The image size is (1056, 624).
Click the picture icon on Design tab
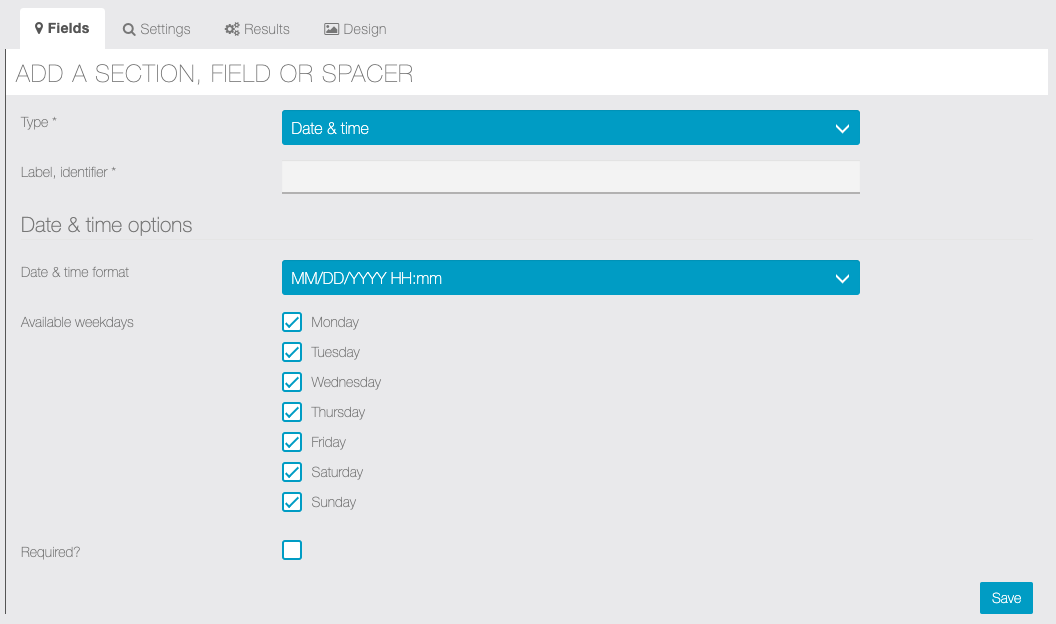[331, 30]
